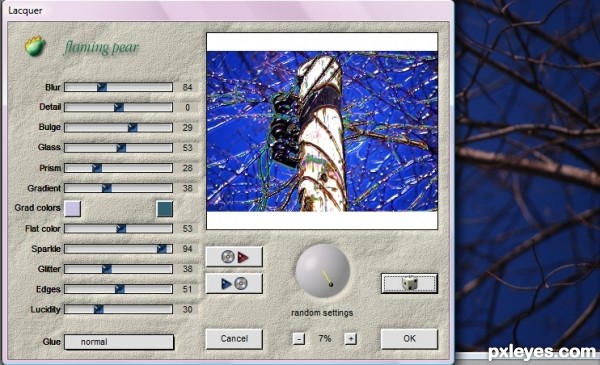
Task: Click the Prism slider handle
Action: [97, 168]
